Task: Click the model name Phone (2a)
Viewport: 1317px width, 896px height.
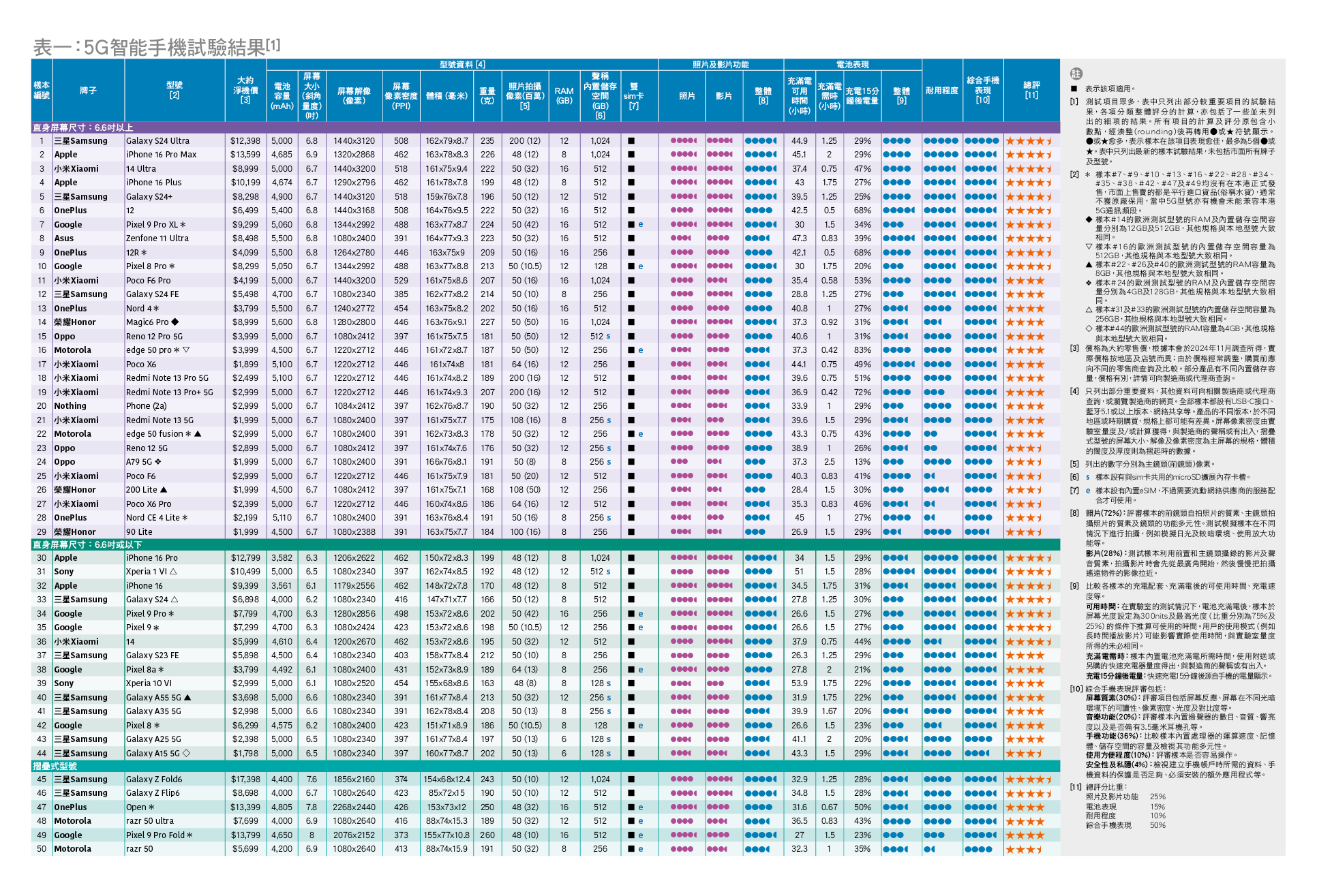Action: (x=146, y=406)
